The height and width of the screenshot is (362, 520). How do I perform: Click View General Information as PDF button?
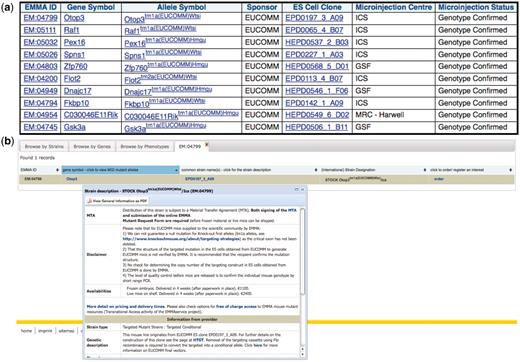tap(117, 201)
